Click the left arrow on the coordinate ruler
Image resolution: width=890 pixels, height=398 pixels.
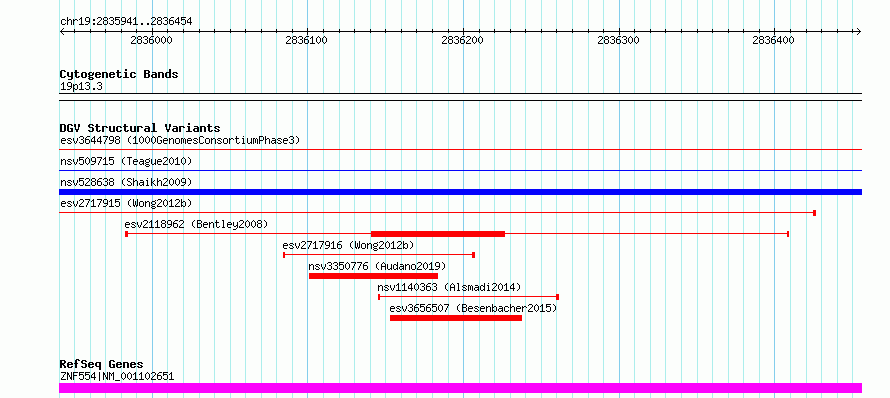coord(63,31)
